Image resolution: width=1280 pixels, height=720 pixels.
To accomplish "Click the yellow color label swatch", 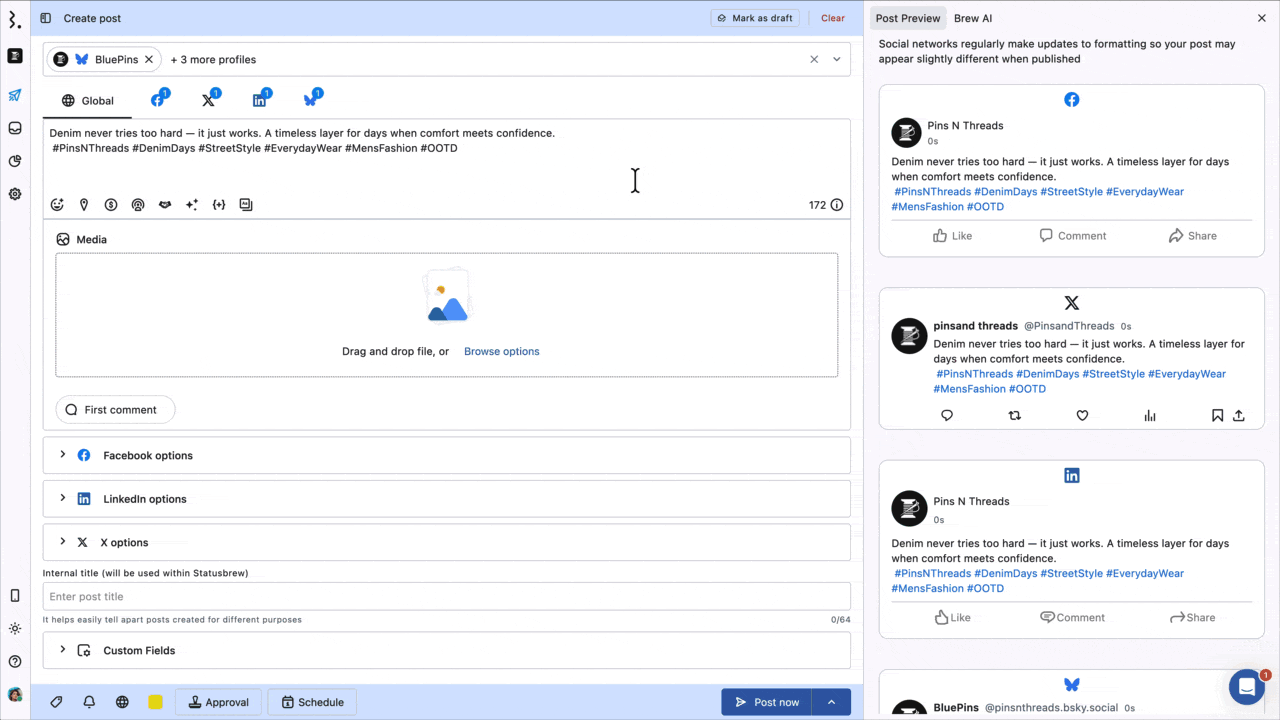I will [155, 702].
